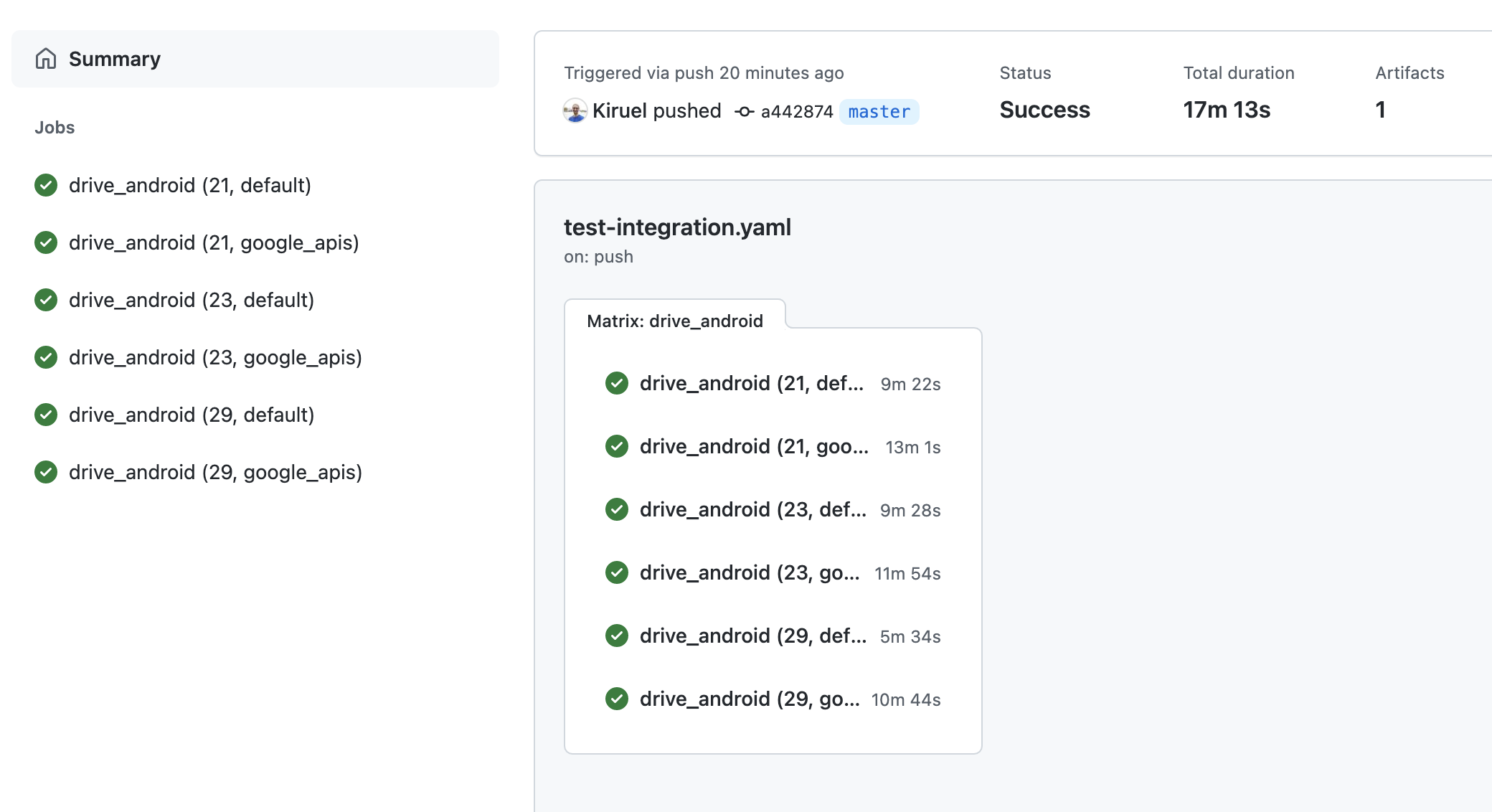Click success check icon of sidebar job (21, default)
The image size is (1492, 812).
pyautogui.click(x=46, y=185)
